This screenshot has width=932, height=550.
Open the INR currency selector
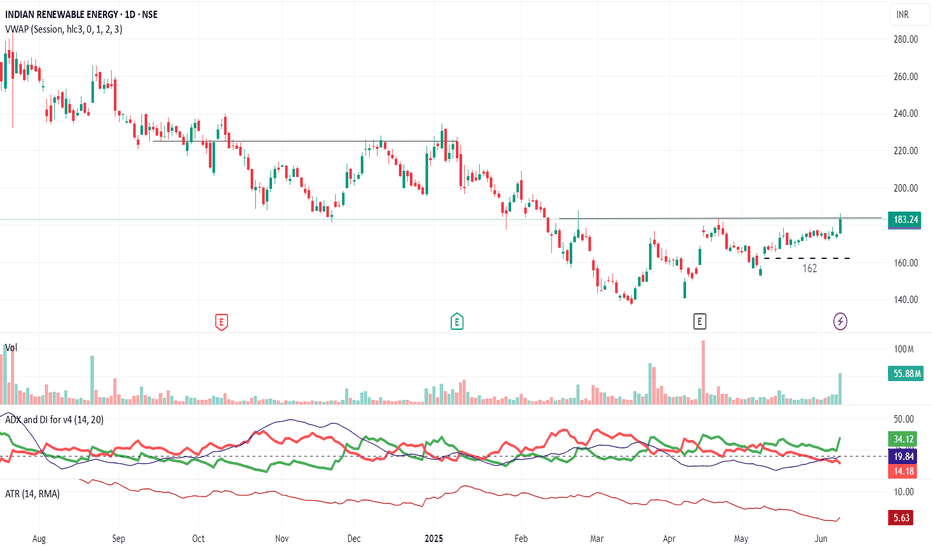pyautogui.click(x=909, y=14)
